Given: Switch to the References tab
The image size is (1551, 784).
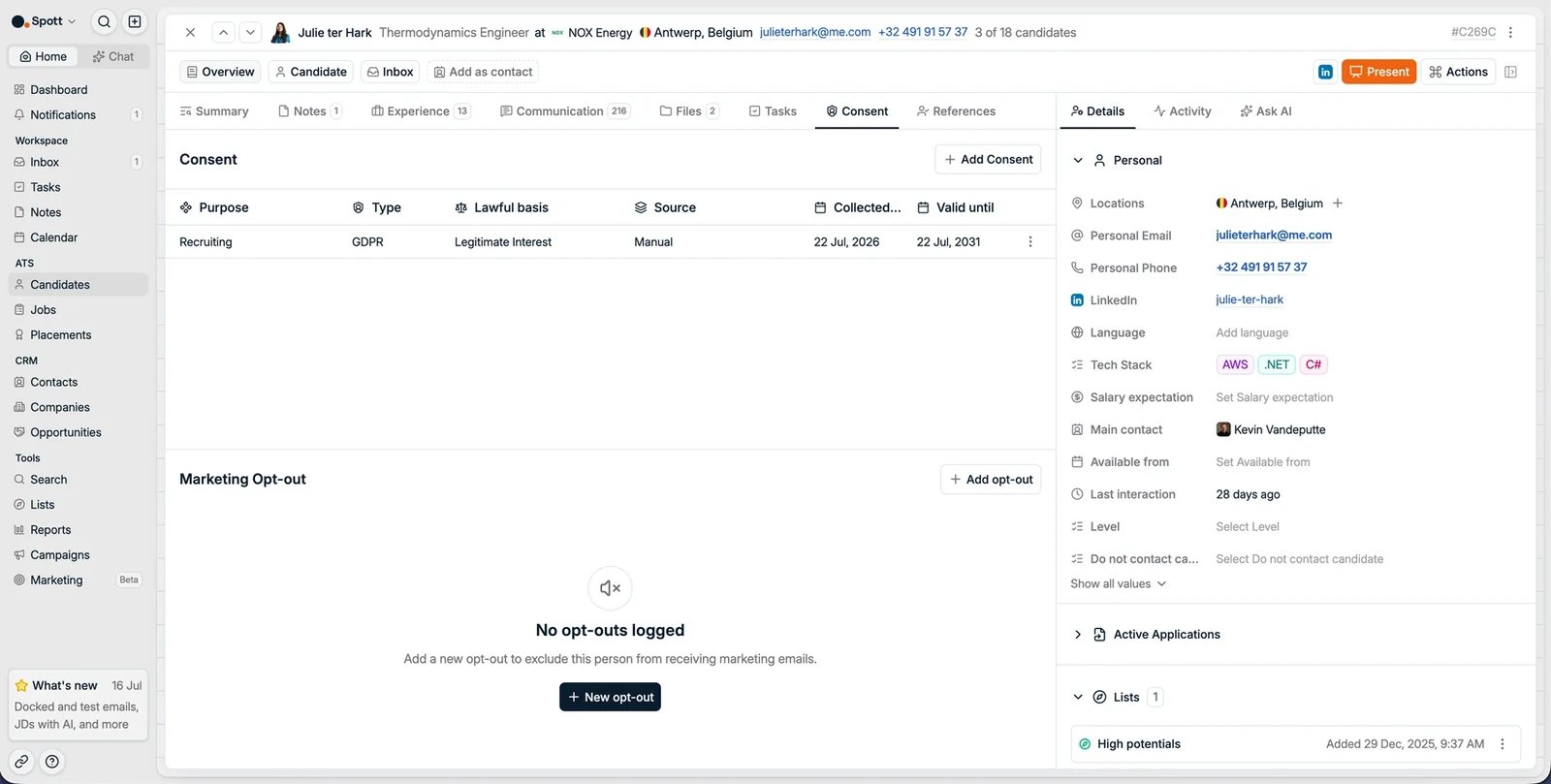Looking at the screenshot, I should pos(956,111).
